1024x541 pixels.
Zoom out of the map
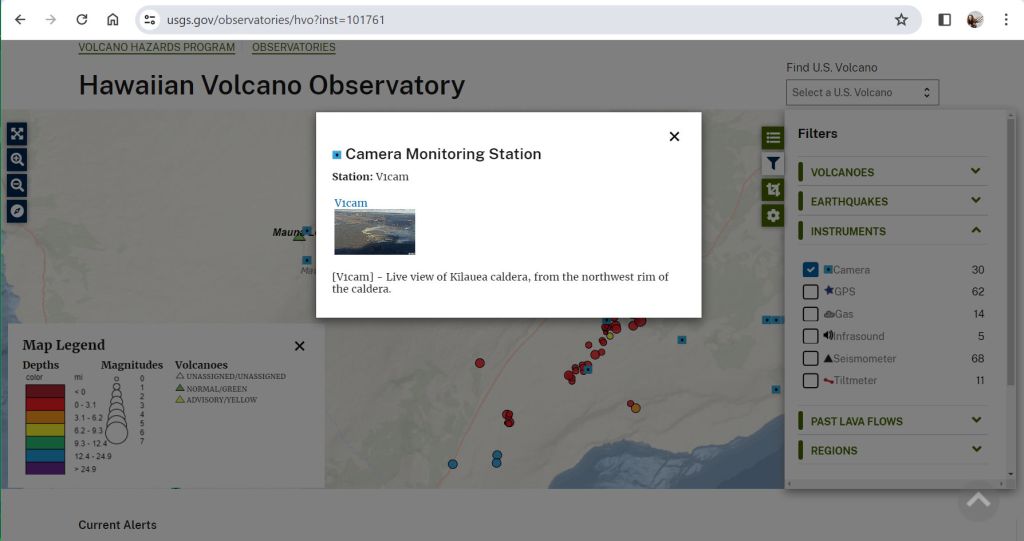pyautogui.click(x=17, y=185)
